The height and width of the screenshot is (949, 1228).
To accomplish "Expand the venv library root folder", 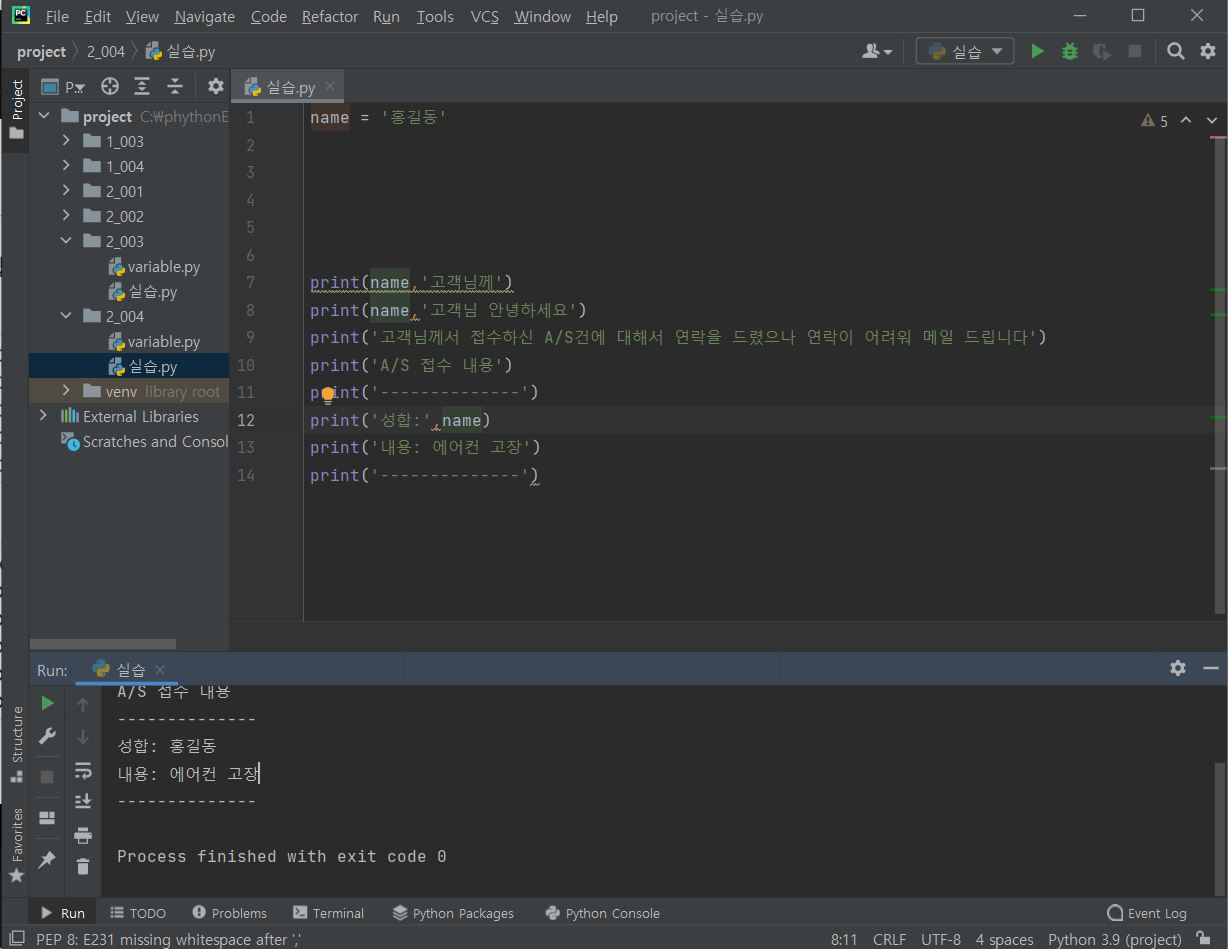I will 66,391.
